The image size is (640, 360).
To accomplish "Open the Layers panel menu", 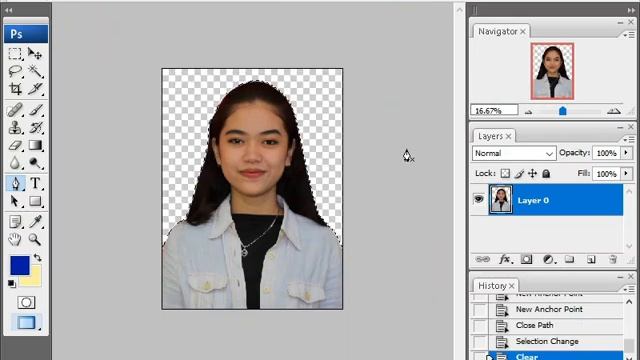I will coord(629,140).
